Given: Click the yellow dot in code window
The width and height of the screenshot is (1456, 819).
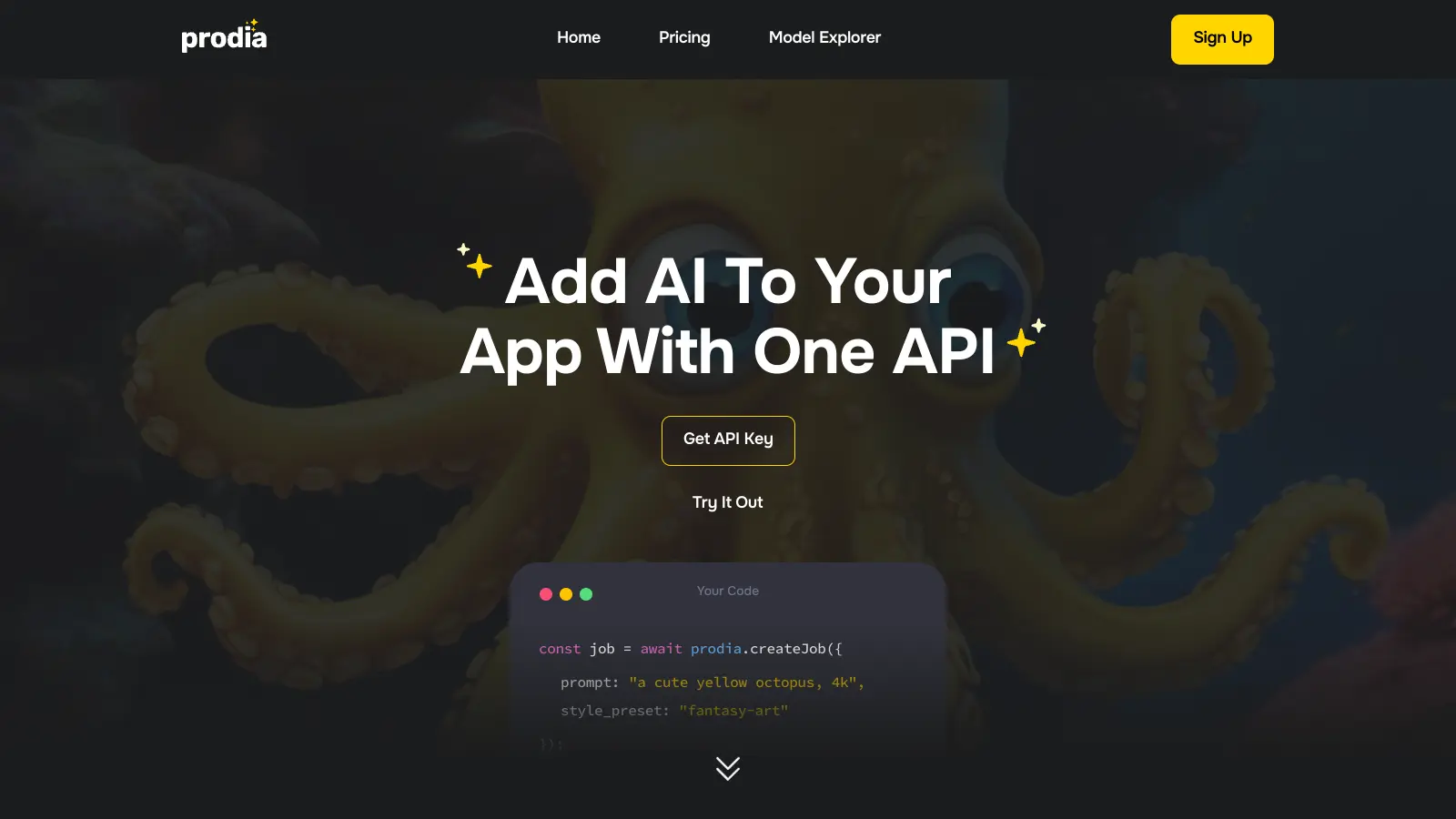Looking at the screenshot, I should tap(566, 594).
